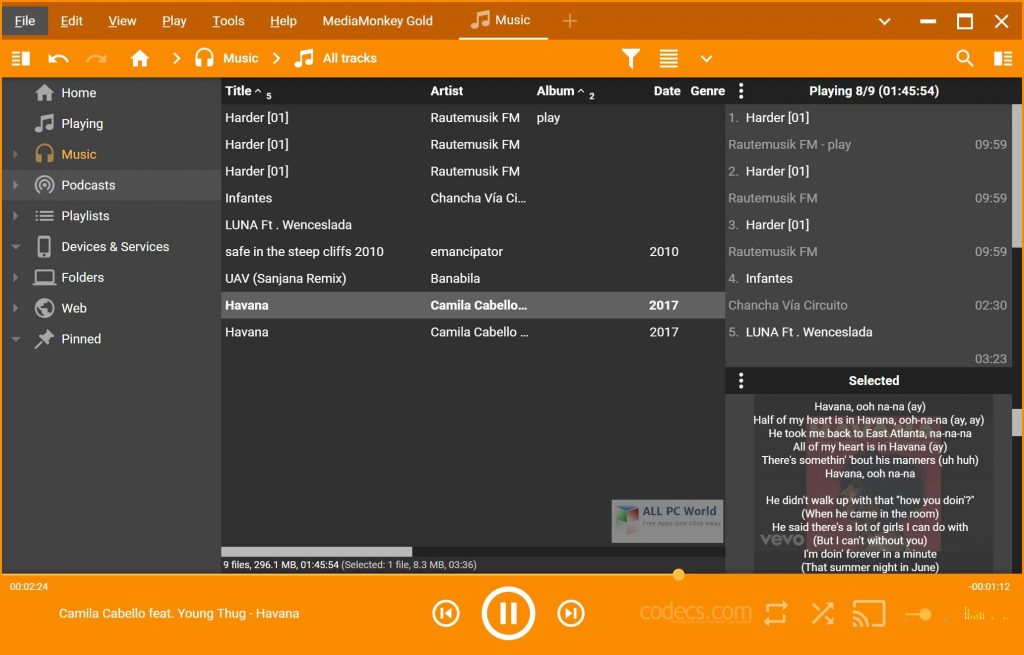
Task: Click the search magnifier icon
Action: 965,59
